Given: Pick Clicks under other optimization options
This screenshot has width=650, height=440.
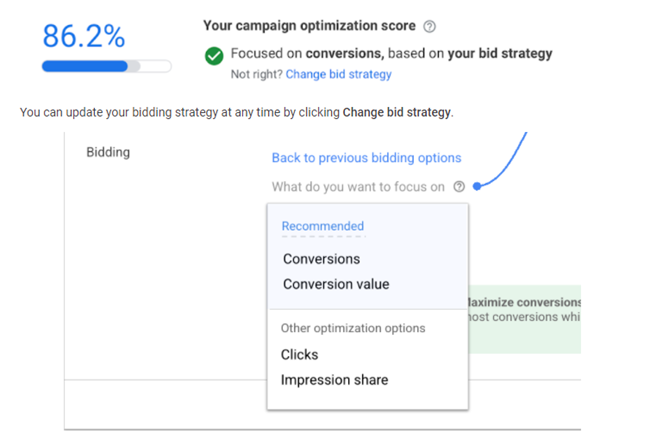Looking at the screenshot, I should [299, 354].
